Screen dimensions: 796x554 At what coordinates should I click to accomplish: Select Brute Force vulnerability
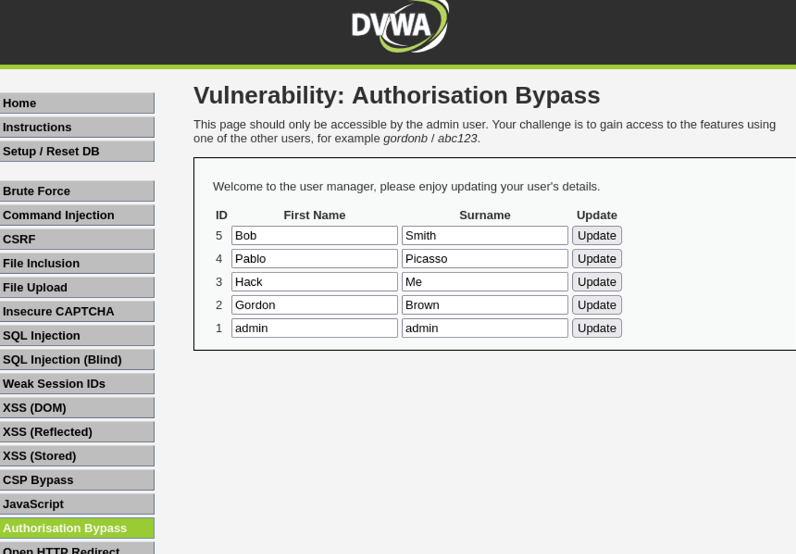(x=77, y=191)
